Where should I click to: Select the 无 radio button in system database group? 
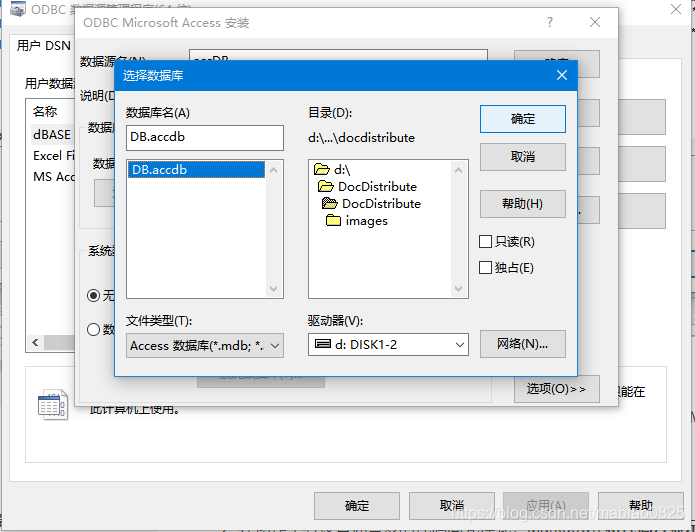click(93, 295)
